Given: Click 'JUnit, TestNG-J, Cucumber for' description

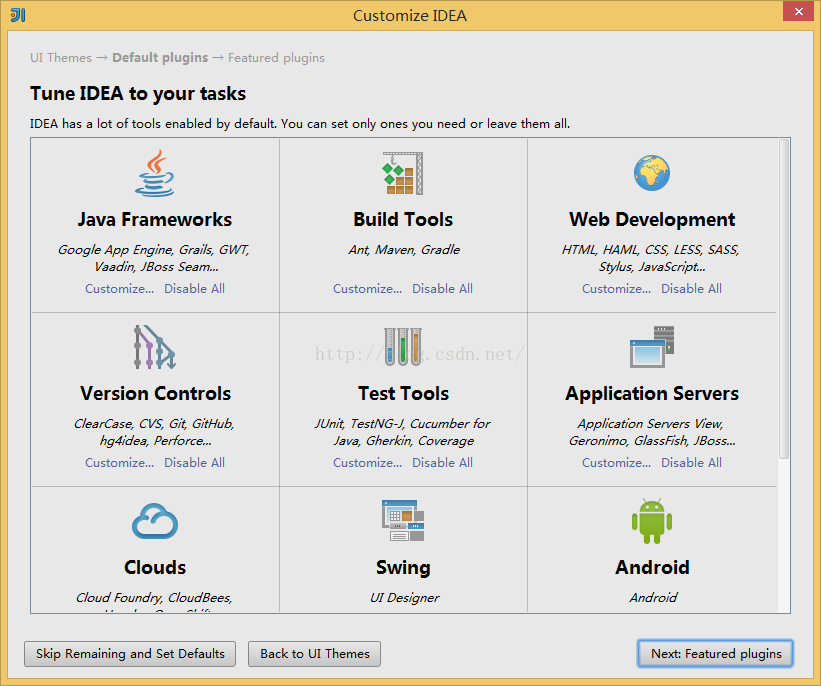Looking at the screenshot, I should 402,424.
